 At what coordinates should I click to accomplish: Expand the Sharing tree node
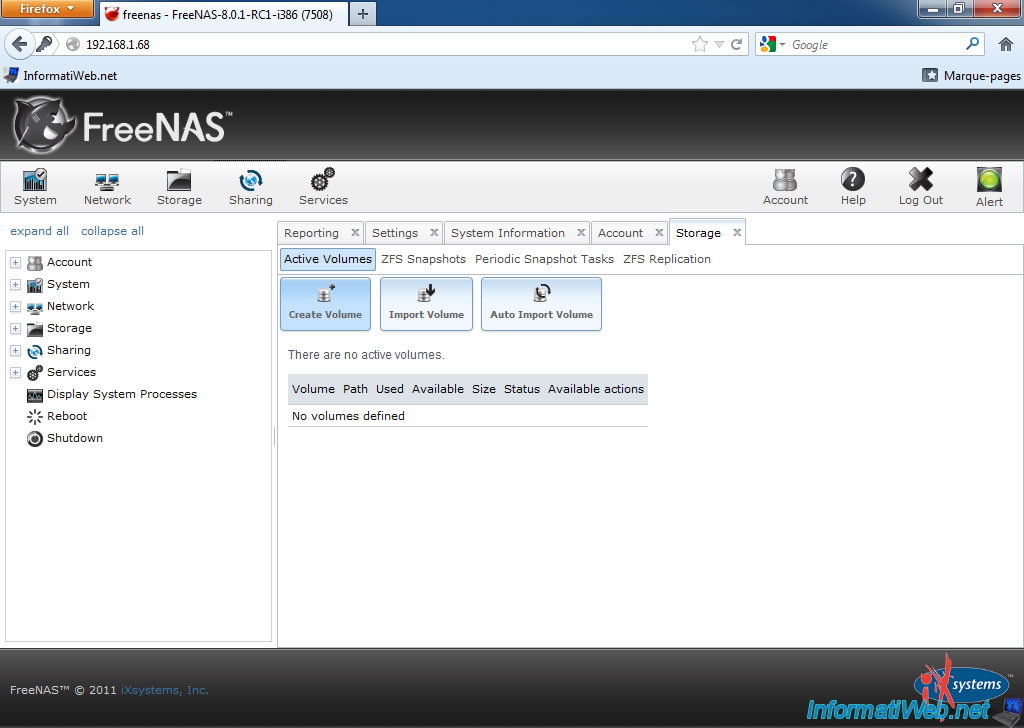pos(16,351)
